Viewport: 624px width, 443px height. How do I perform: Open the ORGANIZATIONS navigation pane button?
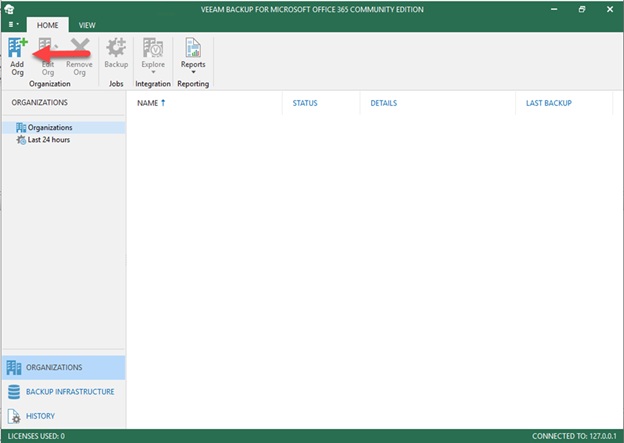(64, 367)
